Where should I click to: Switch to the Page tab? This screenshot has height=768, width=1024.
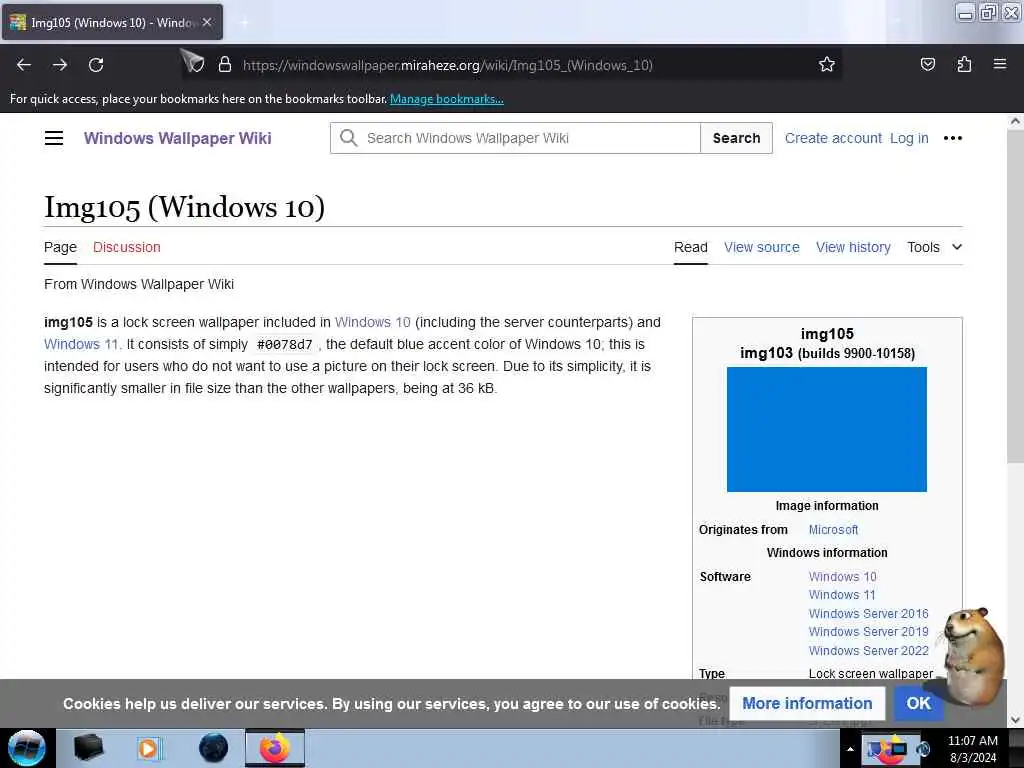pyautogui.click(x=60, y=247)
